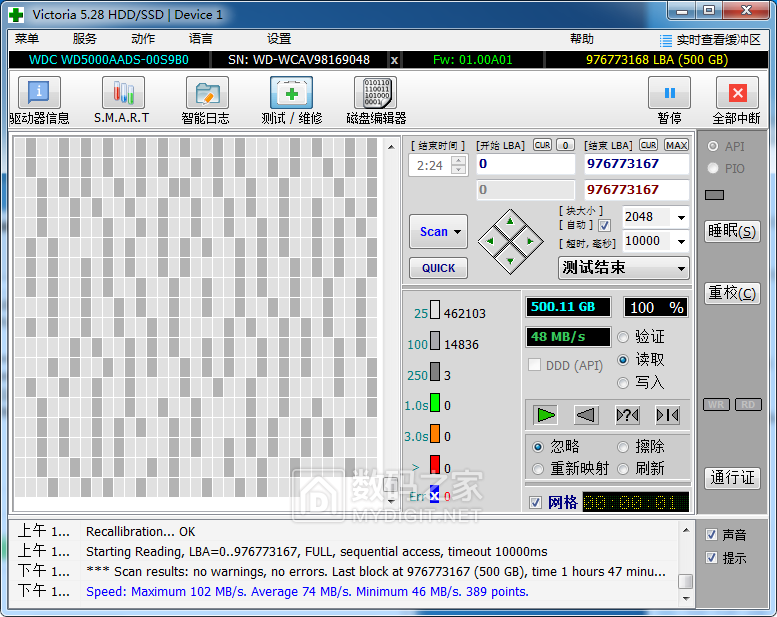Select the remap (重新映射) radio option
Image resolution: width=777 pixels, height=617 pixels.
(539, 468)
